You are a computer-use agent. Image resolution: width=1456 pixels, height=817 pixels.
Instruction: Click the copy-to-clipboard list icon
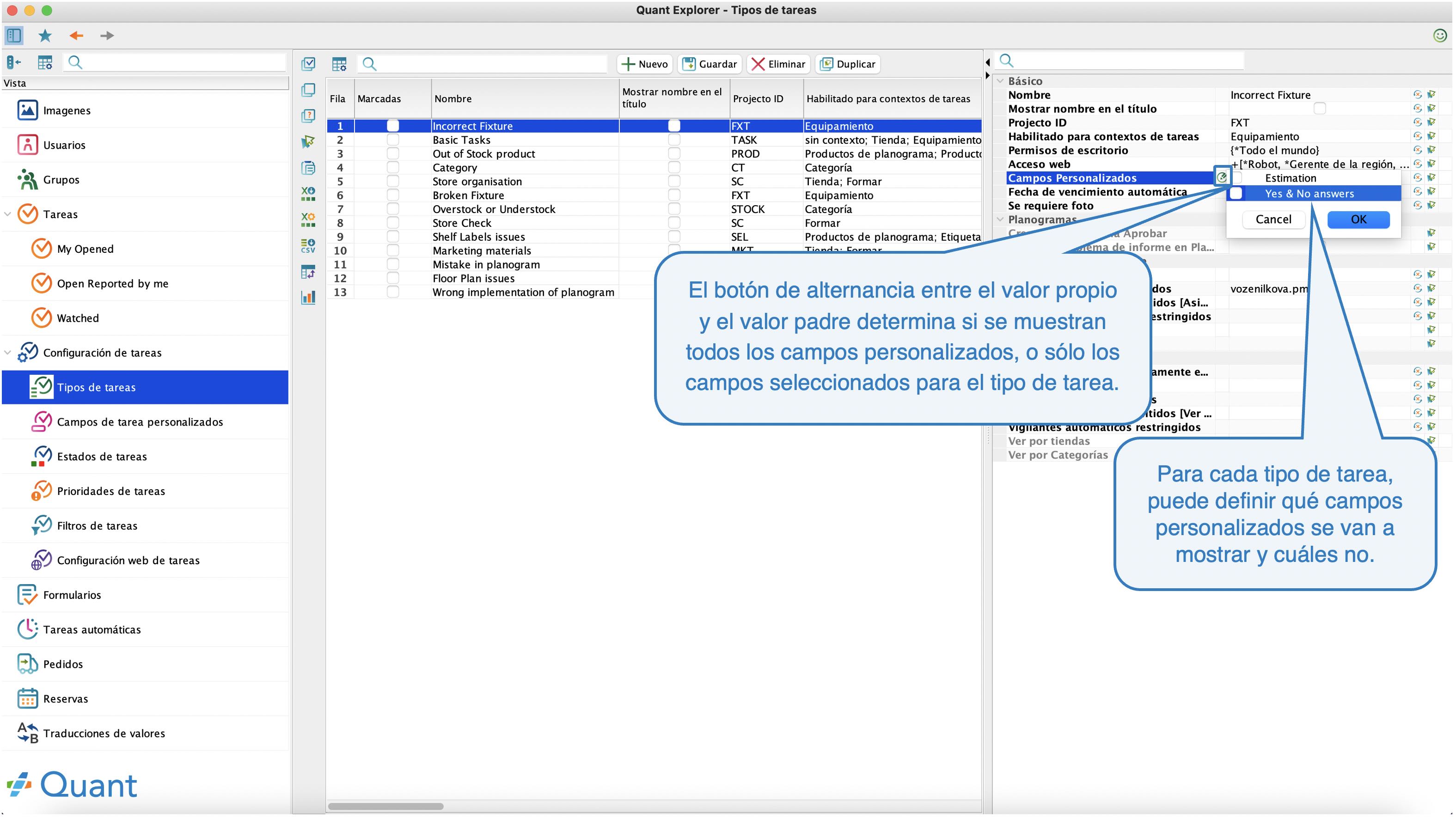[x=308, y=168]
